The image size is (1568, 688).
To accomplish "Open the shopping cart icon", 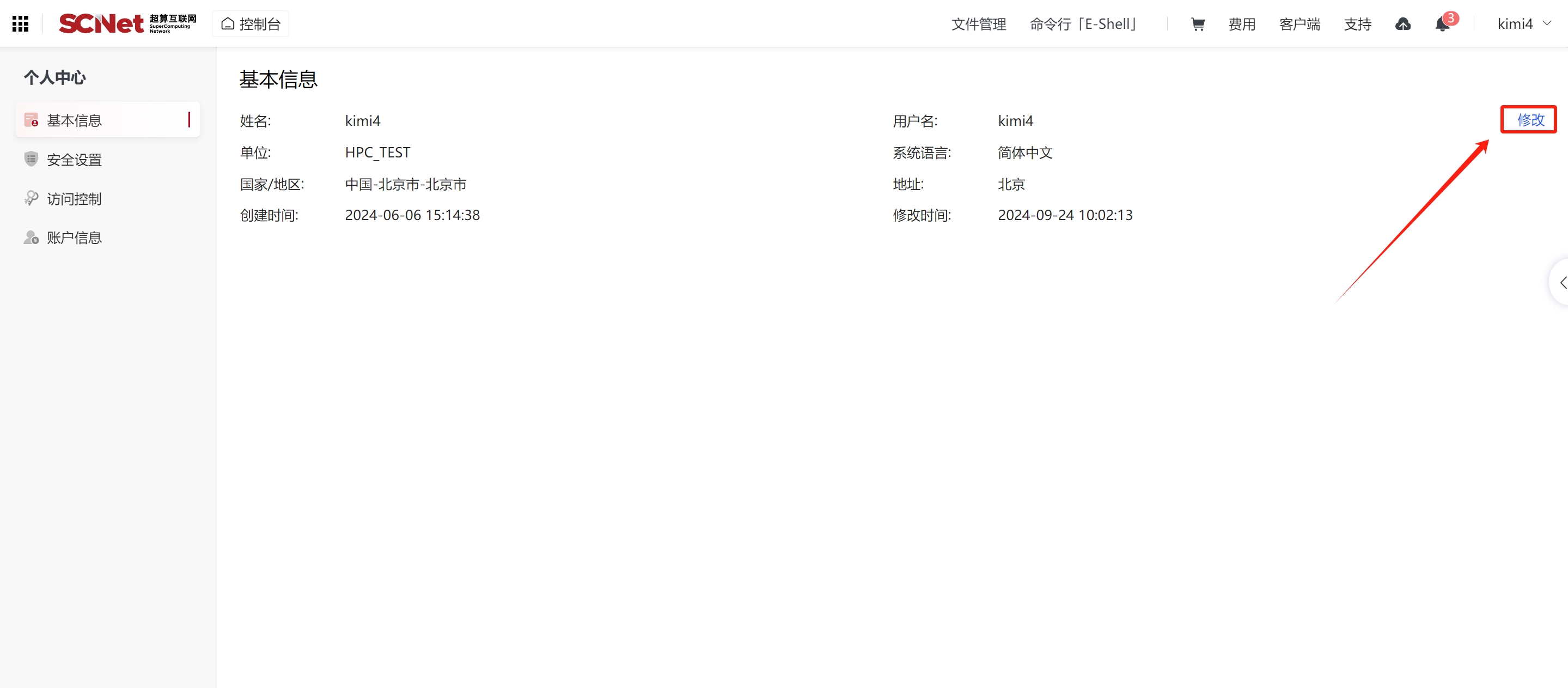I will tap(1197, 24).
